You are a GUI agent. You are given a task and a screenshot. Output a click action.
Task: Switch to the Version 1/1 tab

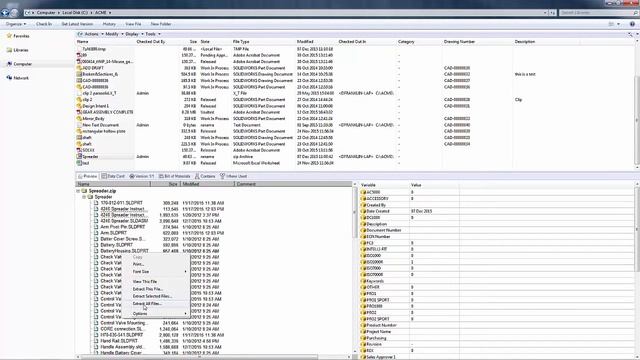[142, 176]
